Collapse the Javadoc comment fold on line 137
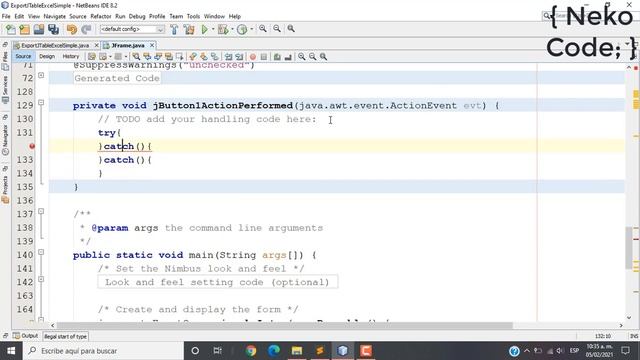The image size is (640, 360). point(41,211)
